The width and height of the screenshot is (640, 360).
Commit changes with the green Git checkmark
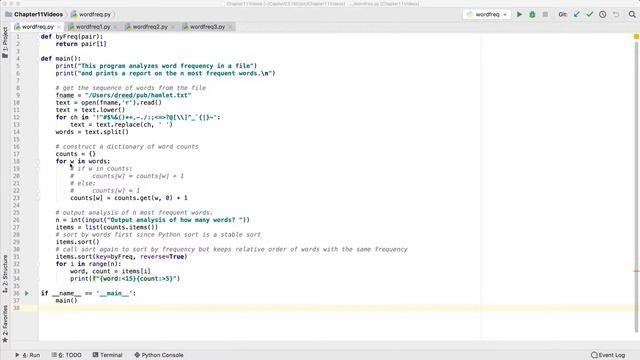tap(590, 14)
